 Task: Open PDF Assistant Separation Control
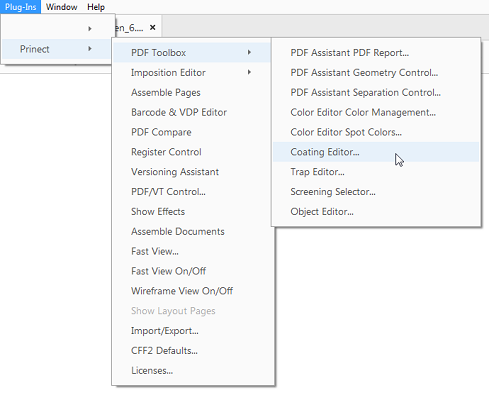(x=376, y=92)
